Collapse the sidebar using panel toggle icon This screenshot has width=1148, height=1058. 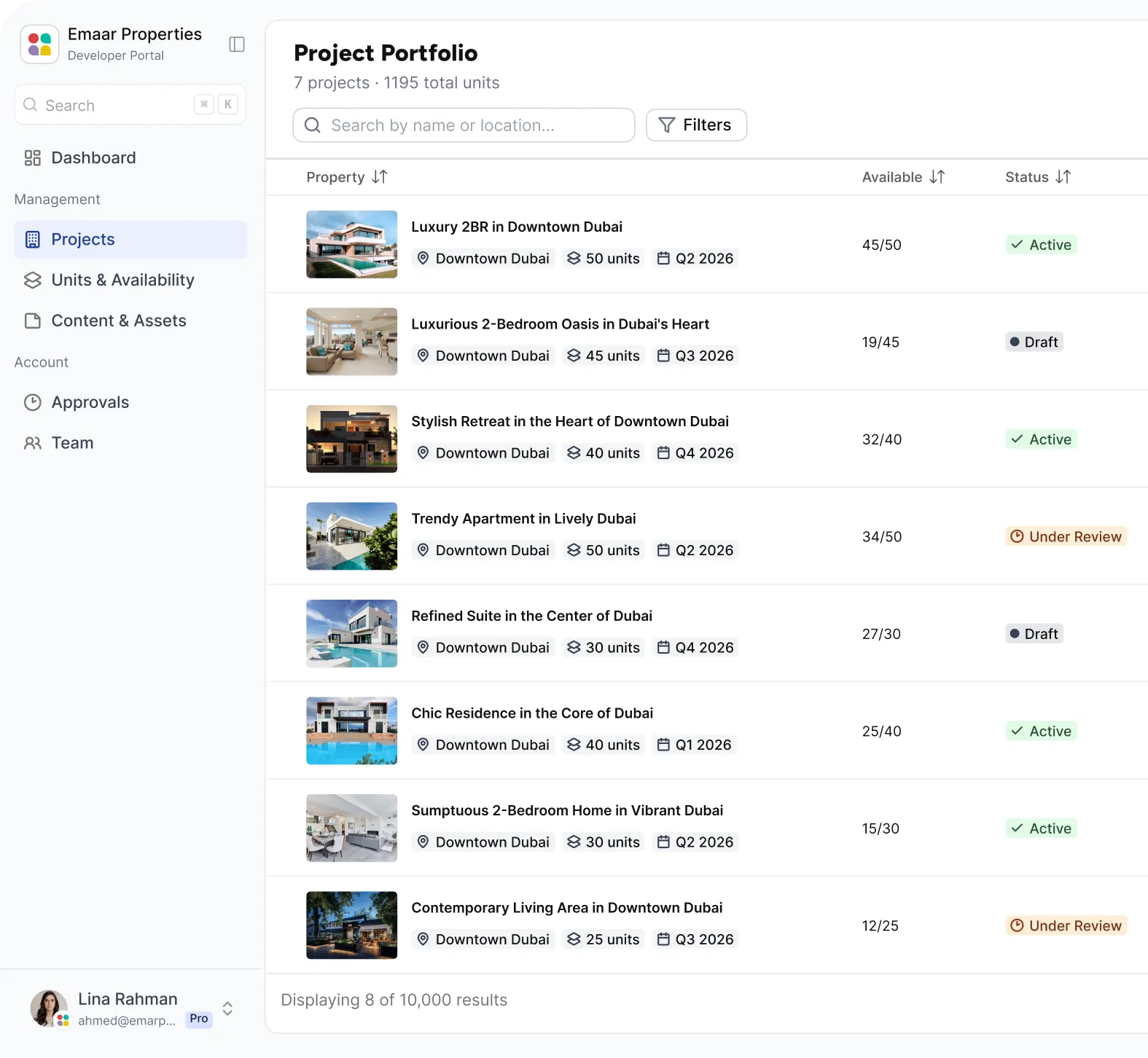[x=237, y=44]
